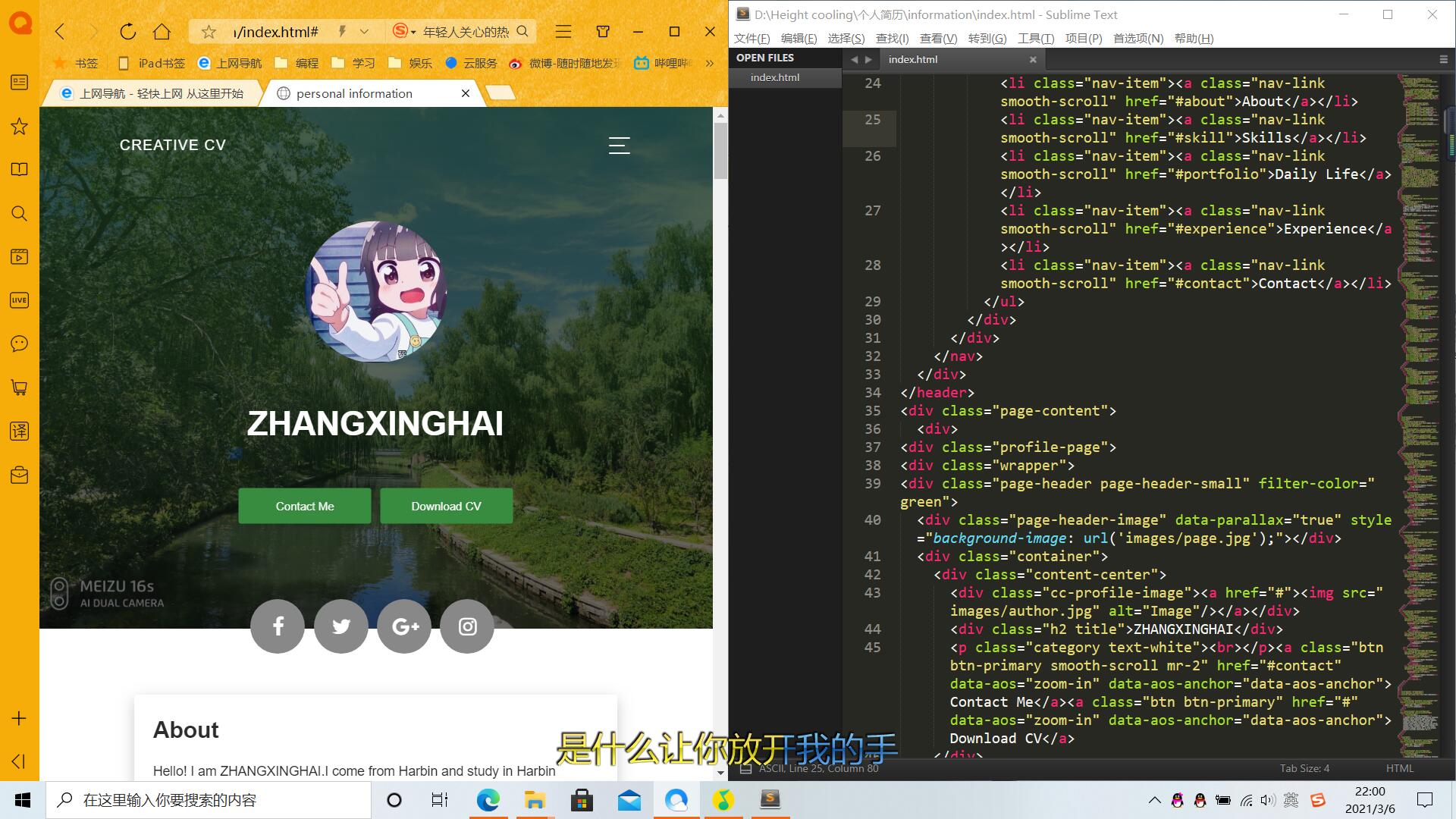Click the Facebook social icon

[278, 626]
